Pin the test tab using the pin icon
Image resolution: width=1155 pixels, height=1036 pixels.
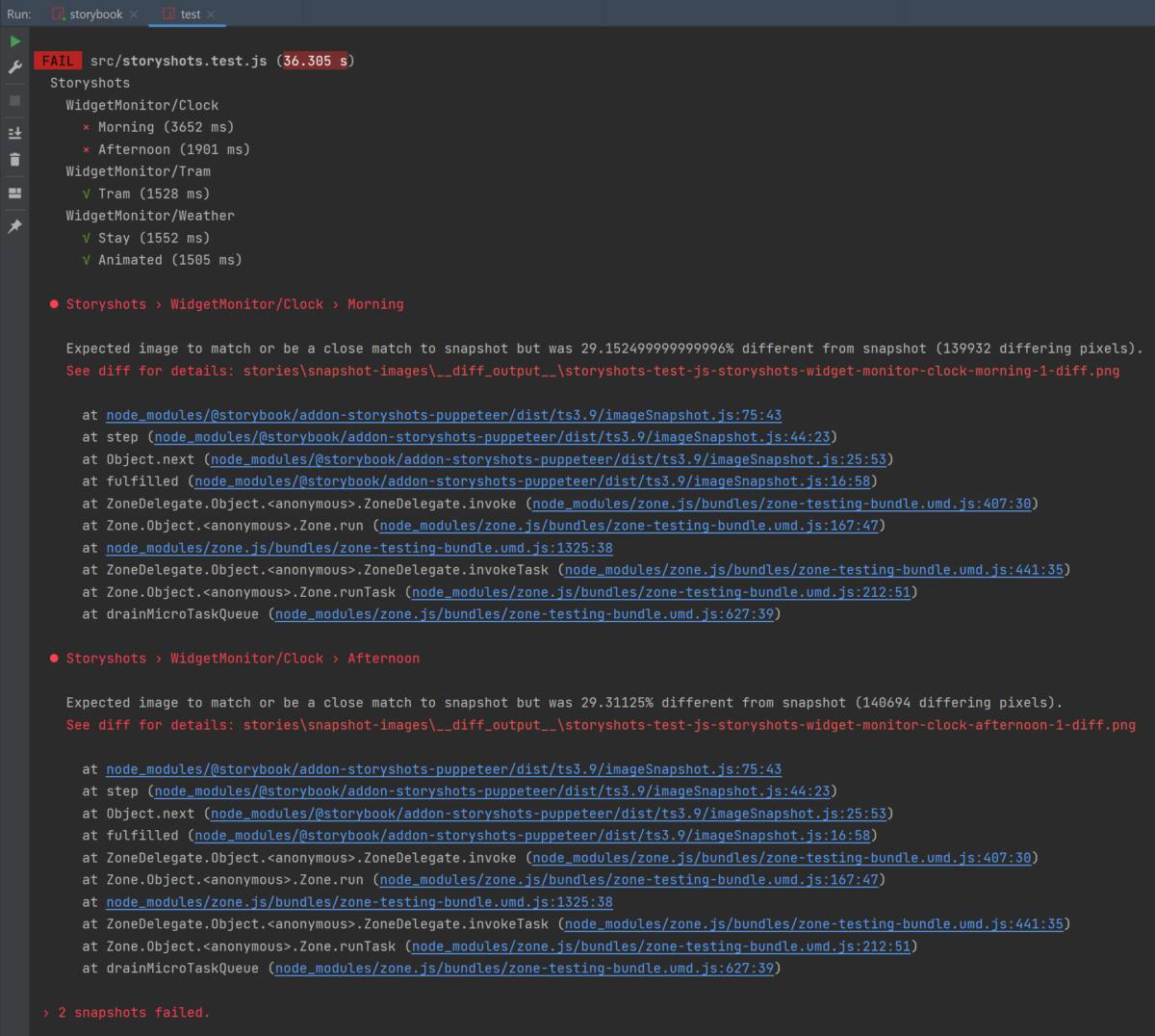tap(14, 226)
